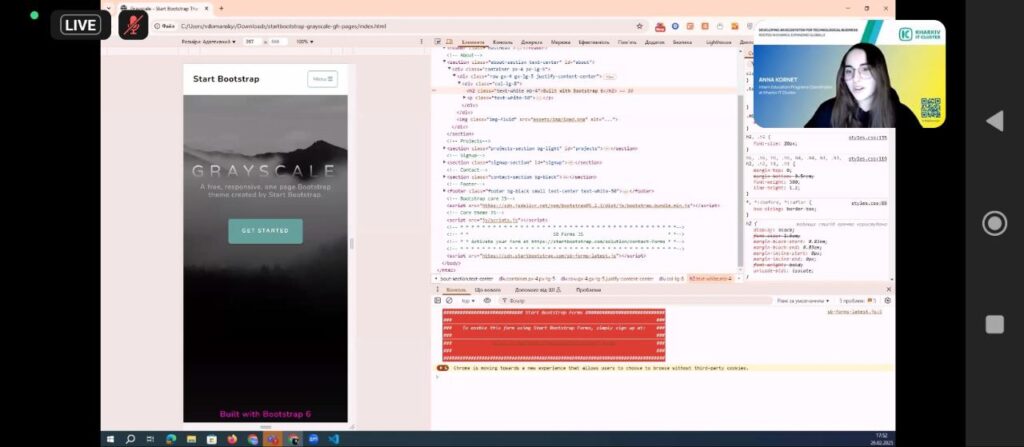This screenshot has width=1024, height=447.
Task: Clear the console with the clear icon
Action: click(449, 301)
